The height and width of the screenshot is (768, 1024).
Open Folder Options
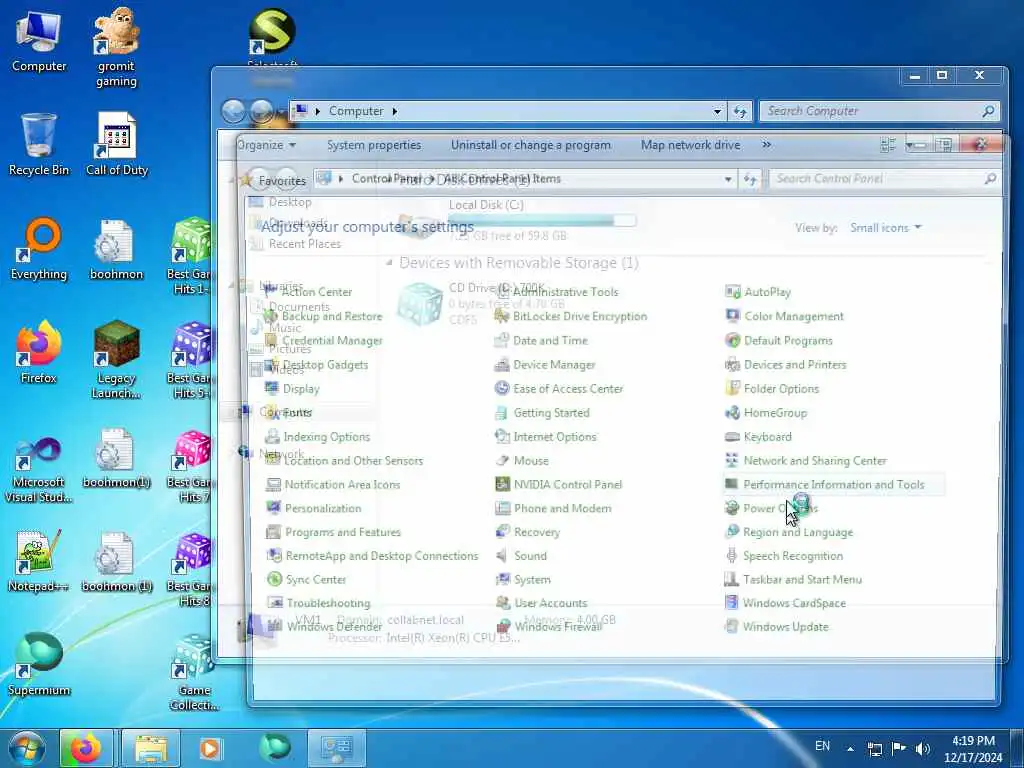[x=772, y=389]
